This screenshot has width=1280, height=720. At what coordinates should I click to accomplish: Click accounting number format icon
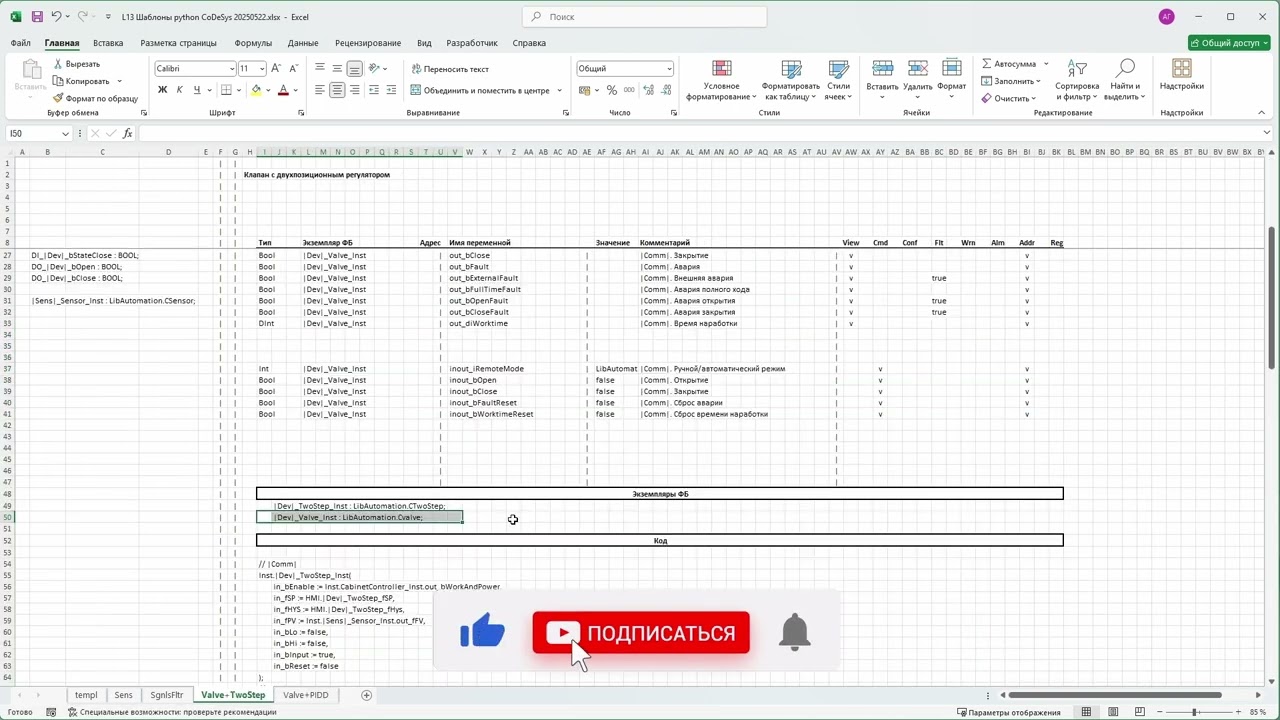[x=583, y=90]
